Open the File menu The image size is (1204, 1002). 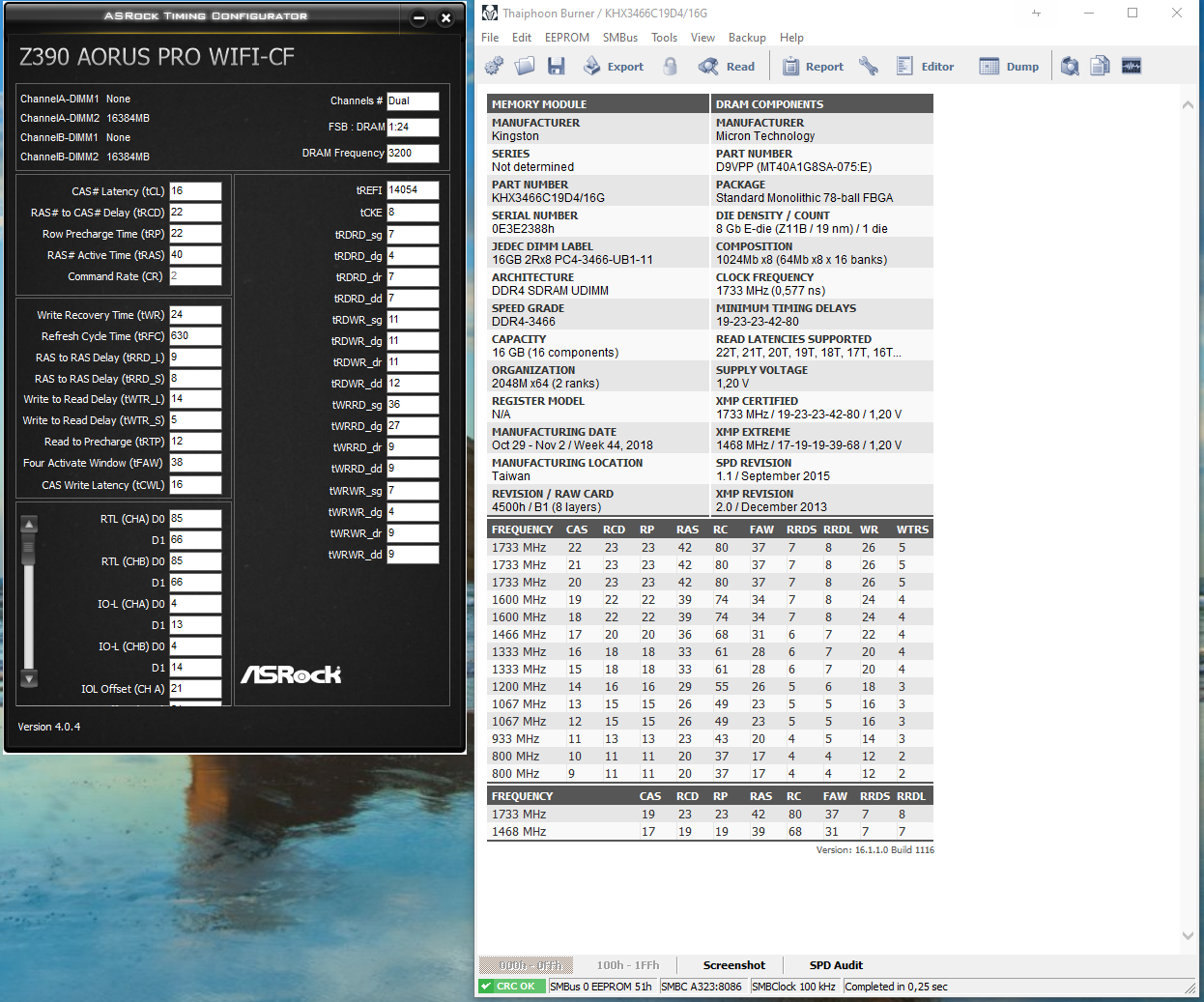tap(490, 38)
